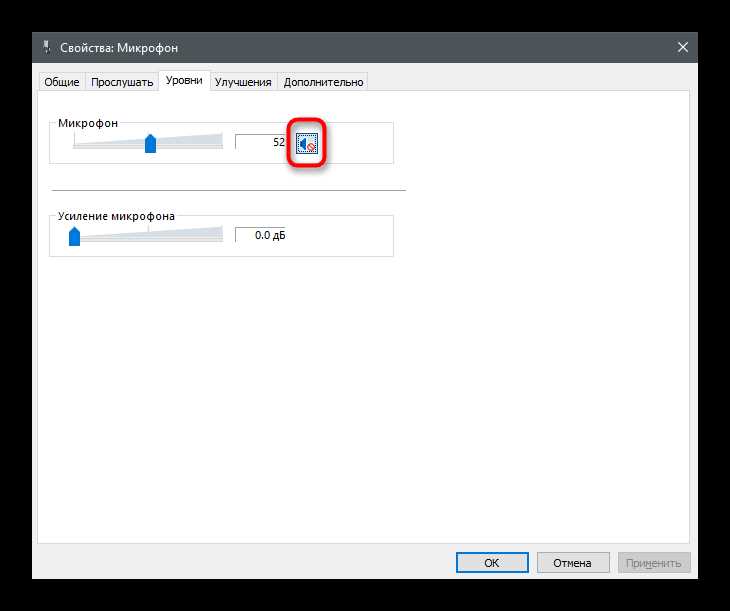This screenshot has width=730, height=611.
Task: Click the Свойства: Микрофон title bar text
Action: 119,48
